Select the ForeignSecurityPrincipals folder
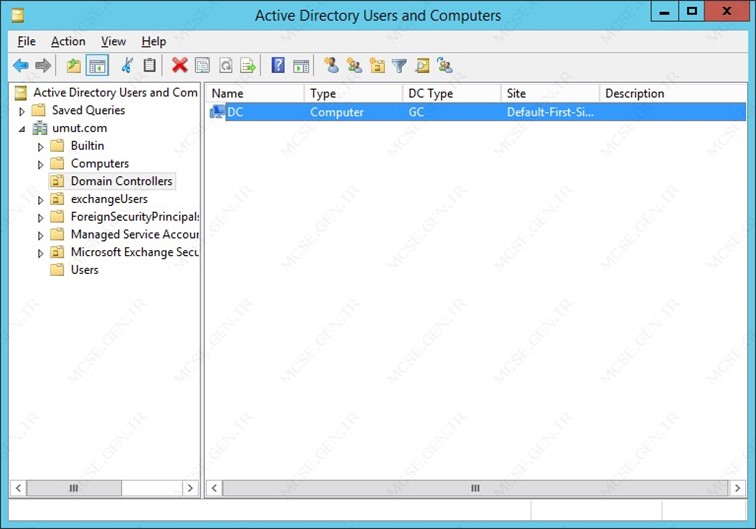756x529 pixels. 135,217
